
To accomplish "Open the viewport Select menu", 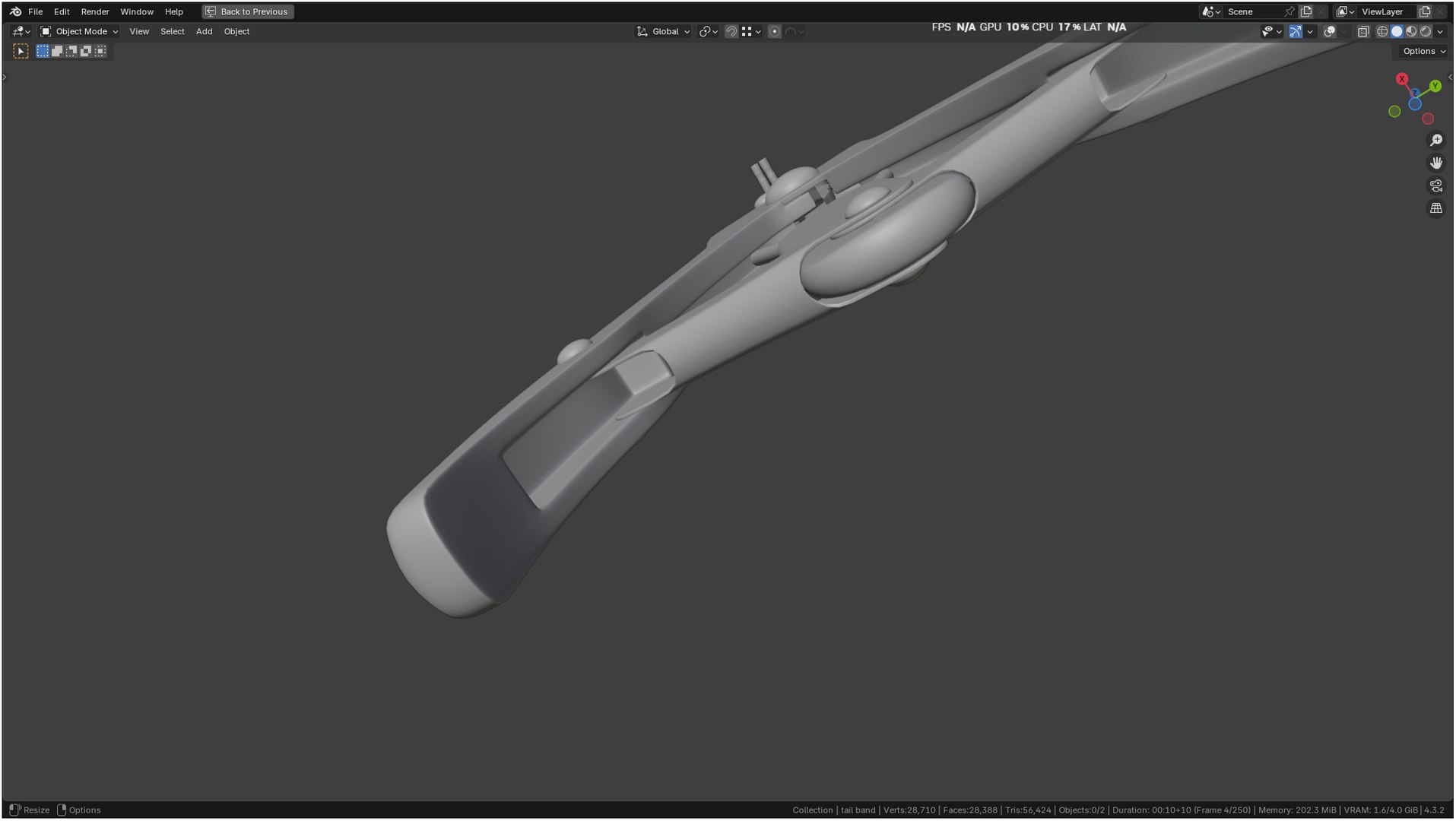I will [x=173, y=31].
